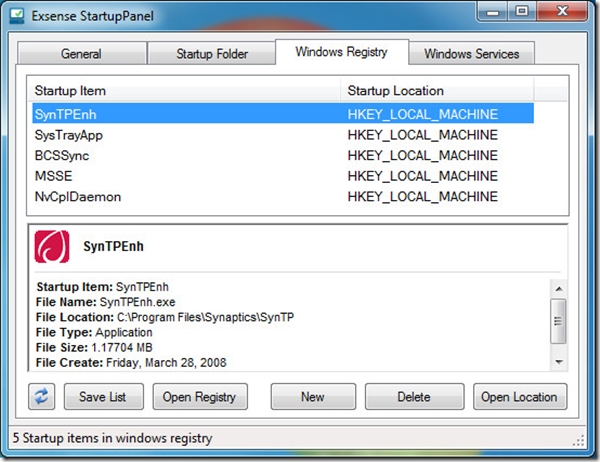Click the red SynTPEnh application icon
600x462 pixels.
[52, 247]
